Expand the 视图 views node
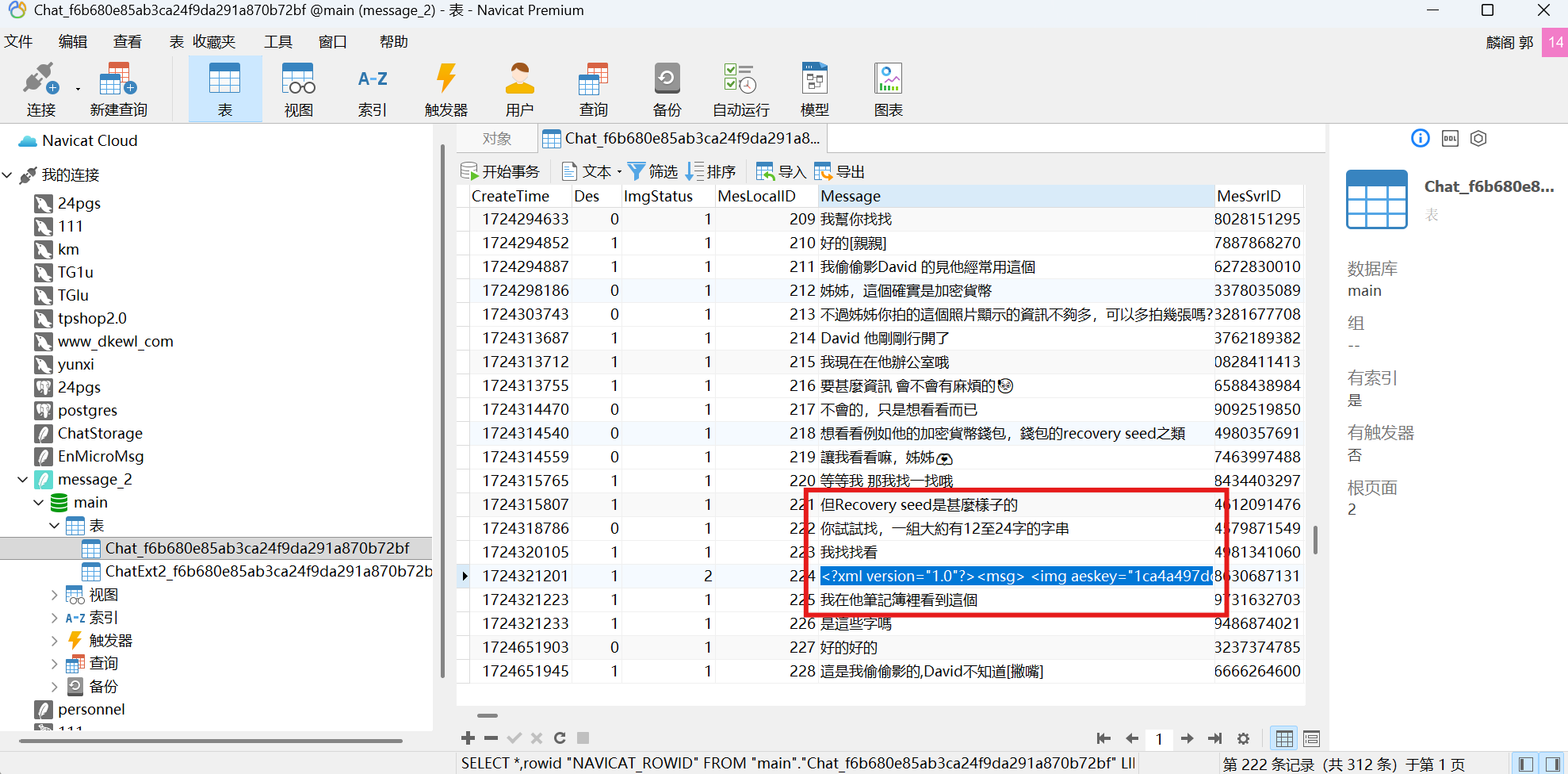1568x774 pixels. point(55,595)
